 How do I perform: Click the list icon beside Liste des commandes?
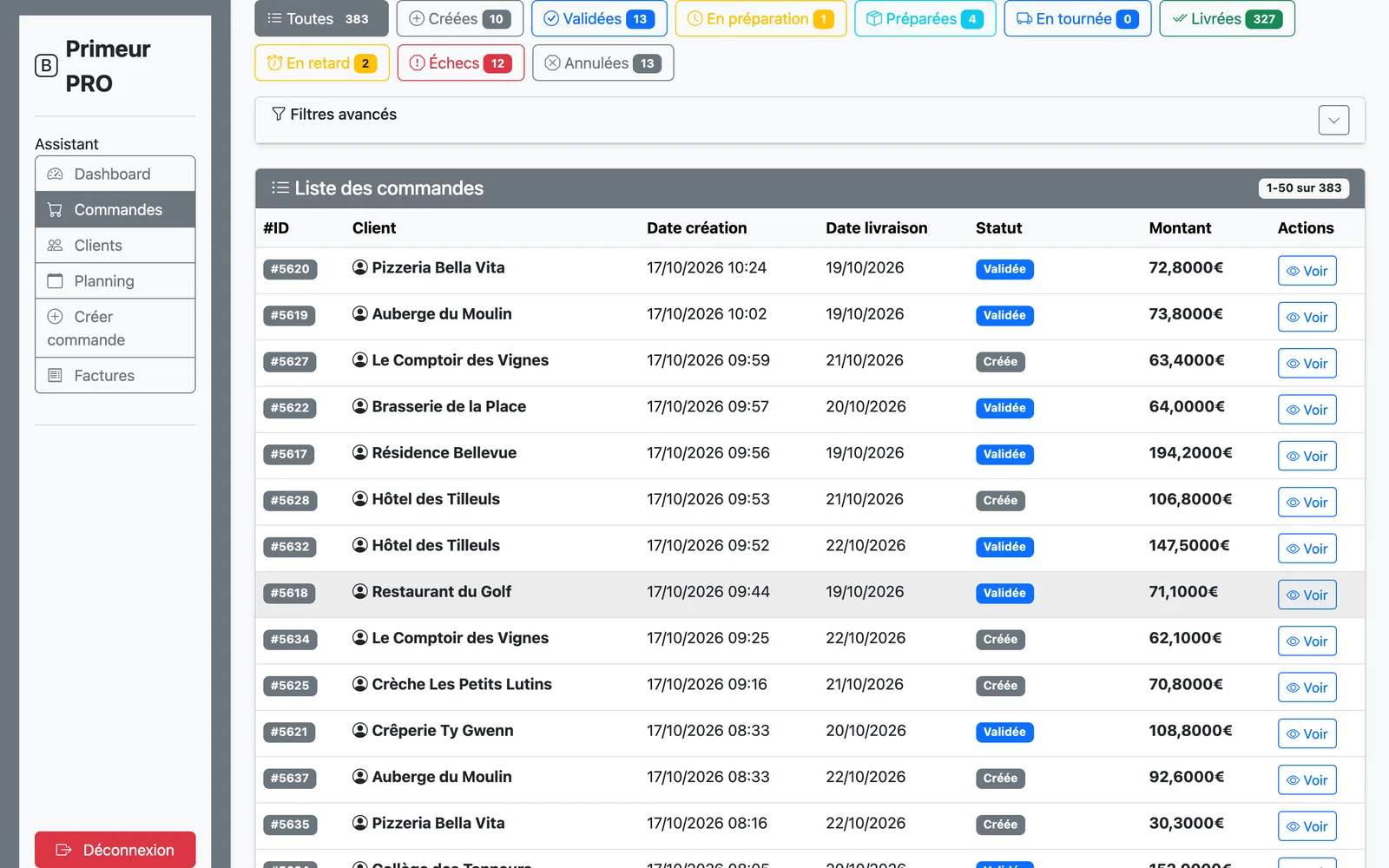[280, 187]
